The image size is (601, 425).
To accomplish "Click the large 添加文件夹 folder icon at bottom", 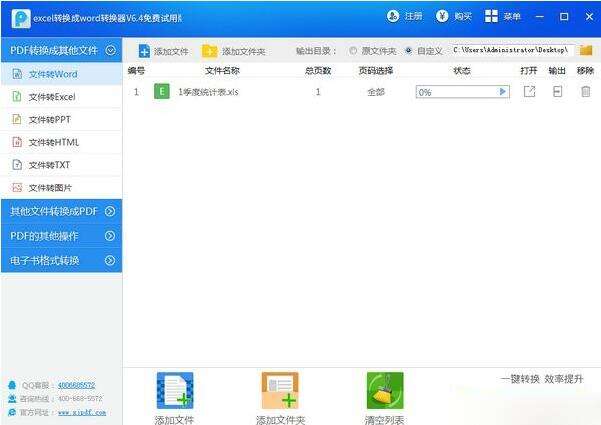I will (280, 391).
